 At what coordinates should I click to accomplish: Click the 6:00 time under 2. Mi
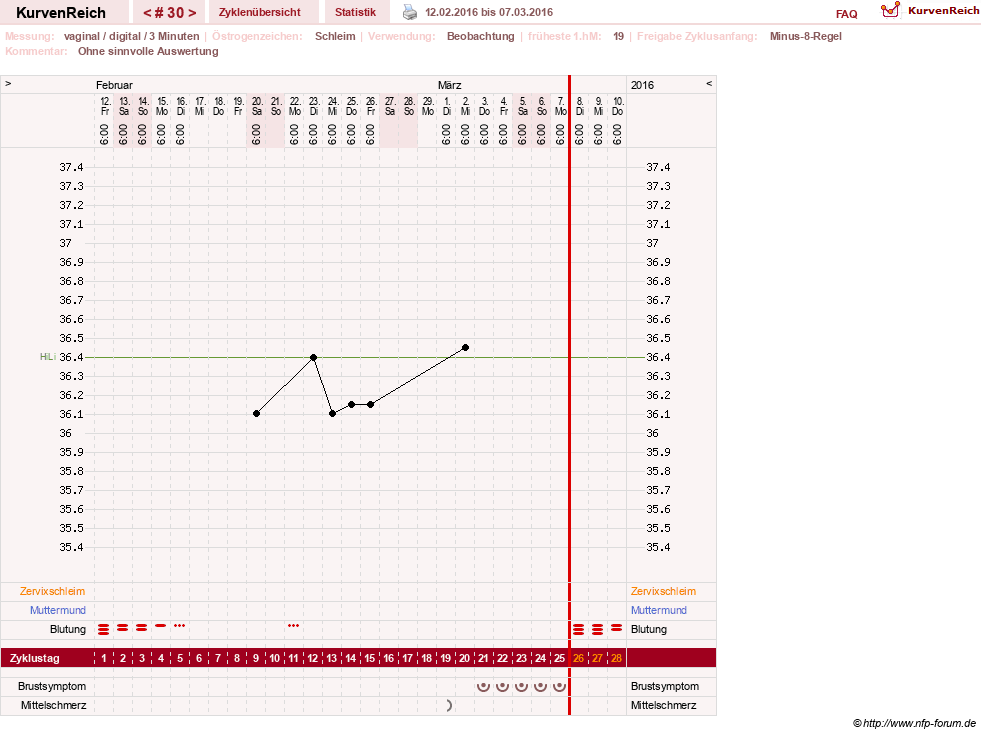point(465,134)
